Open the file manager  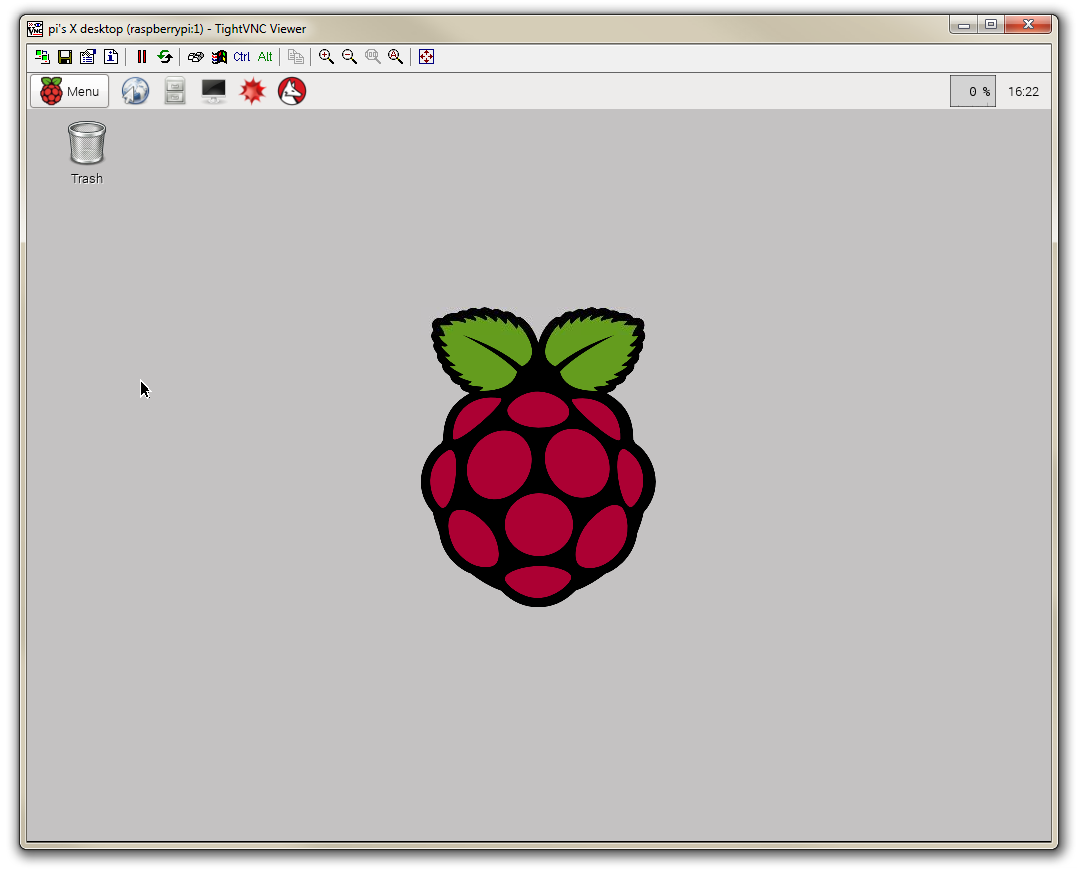coord(174,91)
